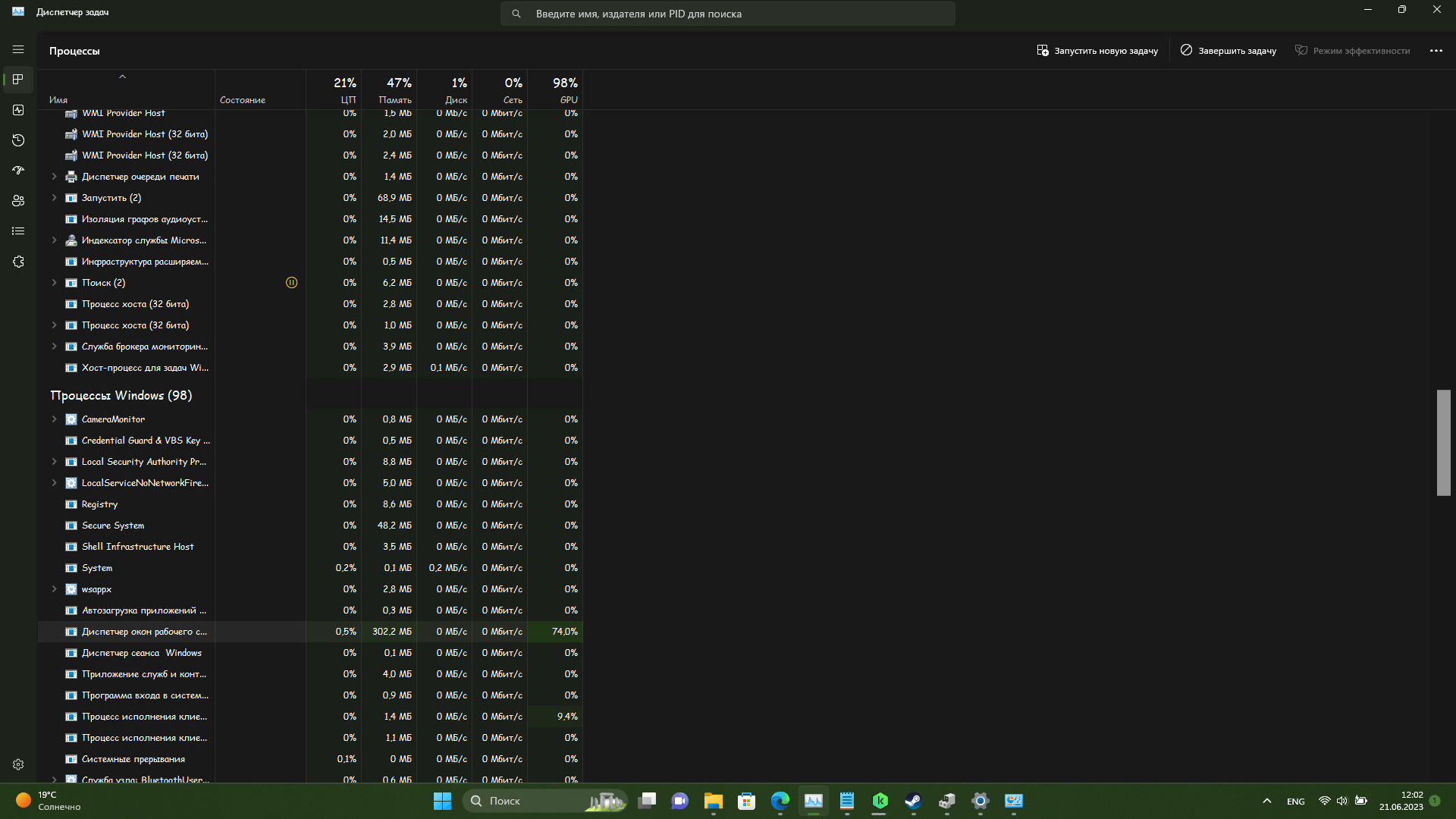Focus the process search input field
Viewport: 1456px width, 819px height.
727,14
